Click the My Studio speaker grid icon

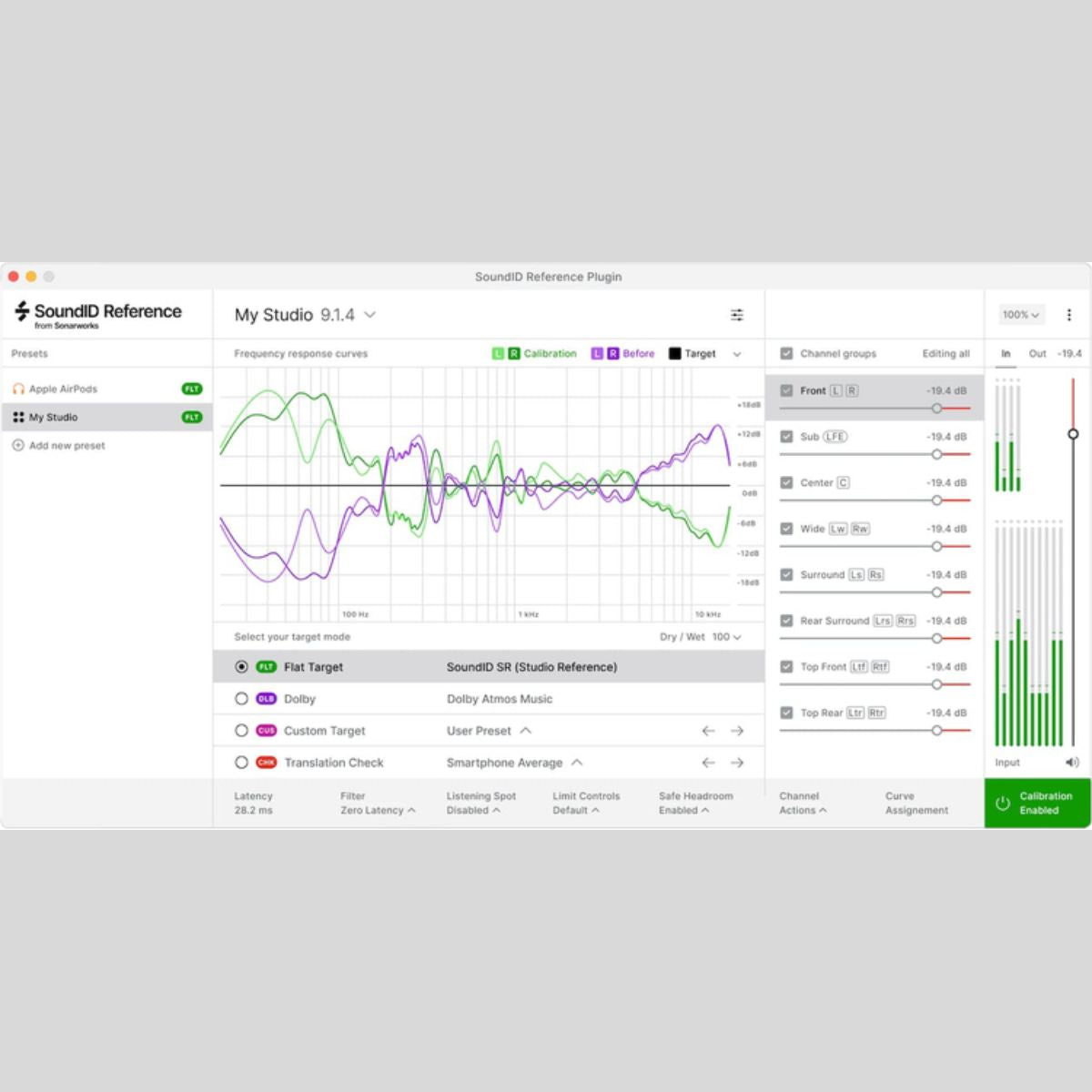[18, 417]
